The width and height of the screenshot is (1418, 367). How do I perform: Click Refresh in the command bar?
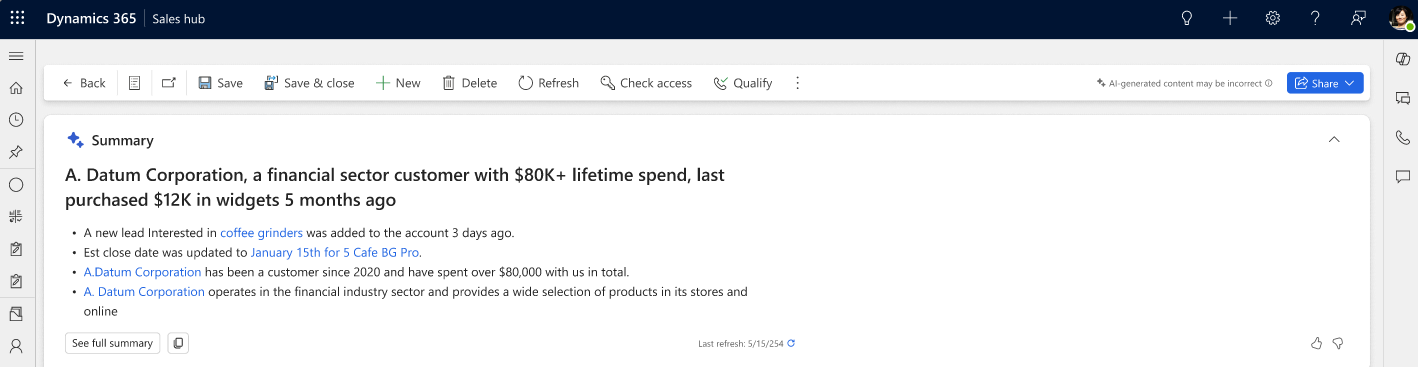pyautogui.click(x=549, y=83)
